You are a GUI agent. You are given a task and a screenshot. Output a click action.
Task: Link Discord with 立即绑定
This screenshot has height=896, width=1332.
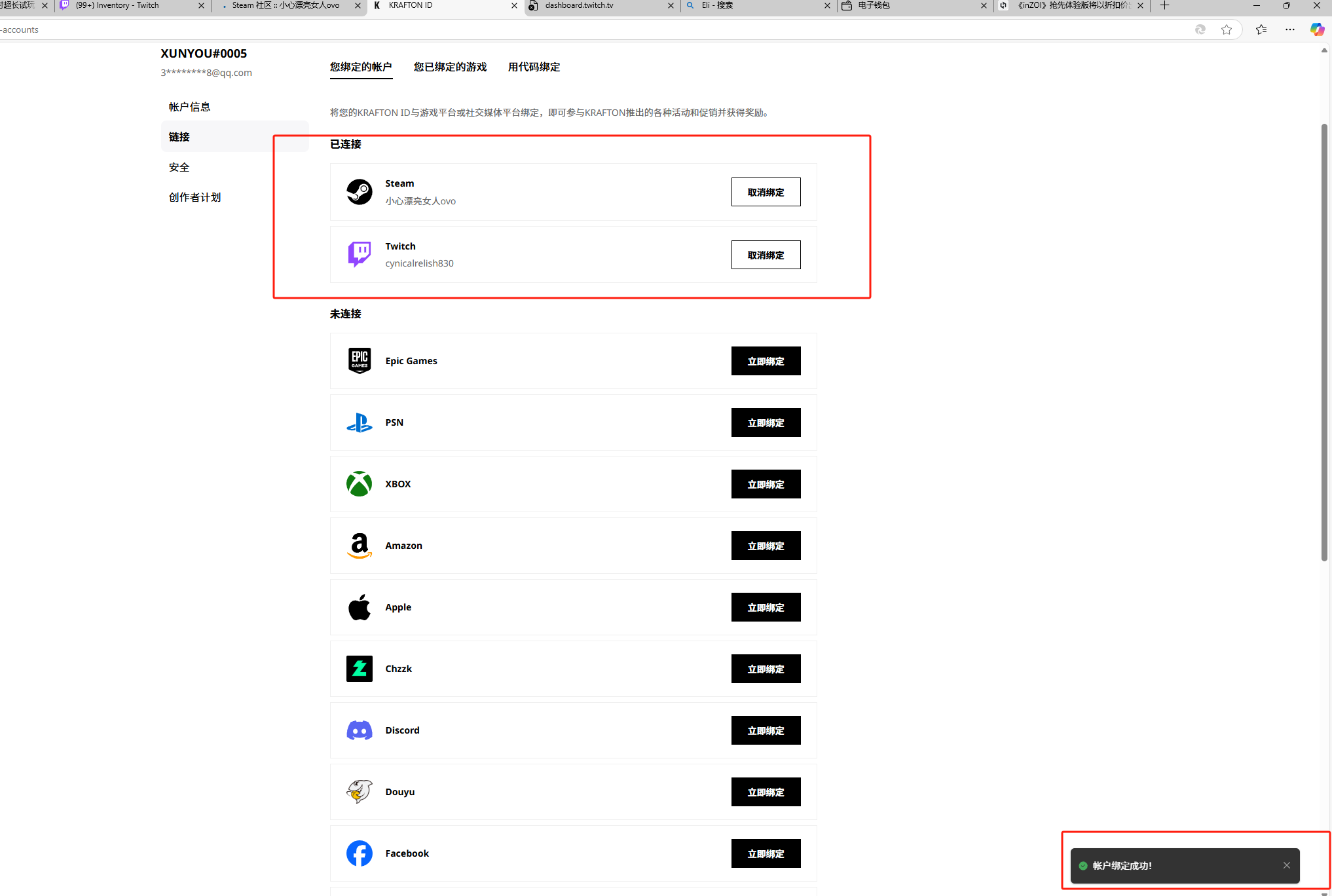[x=766, y=730]
